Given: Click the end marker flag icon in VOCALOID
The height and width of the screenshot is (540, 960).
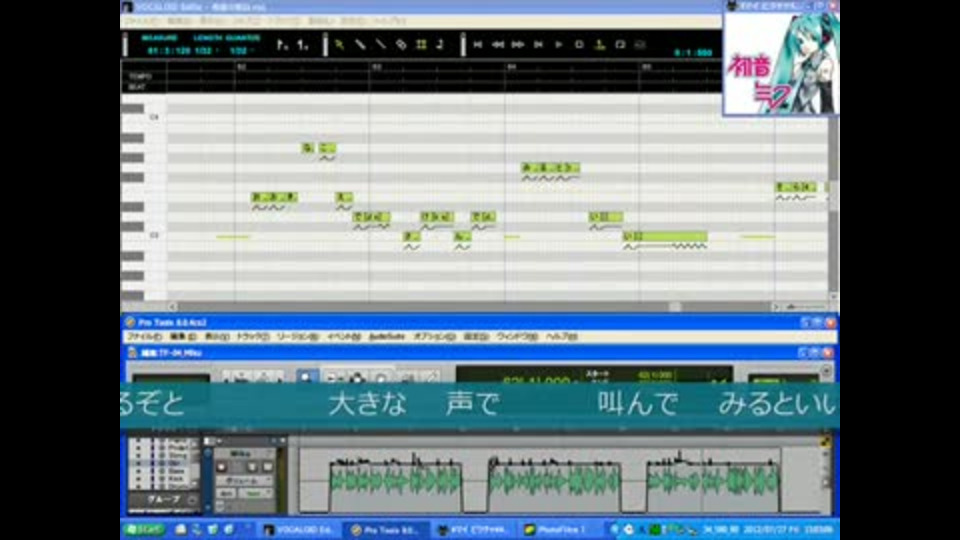Looking at the screenshot, I should pos(302,45).
